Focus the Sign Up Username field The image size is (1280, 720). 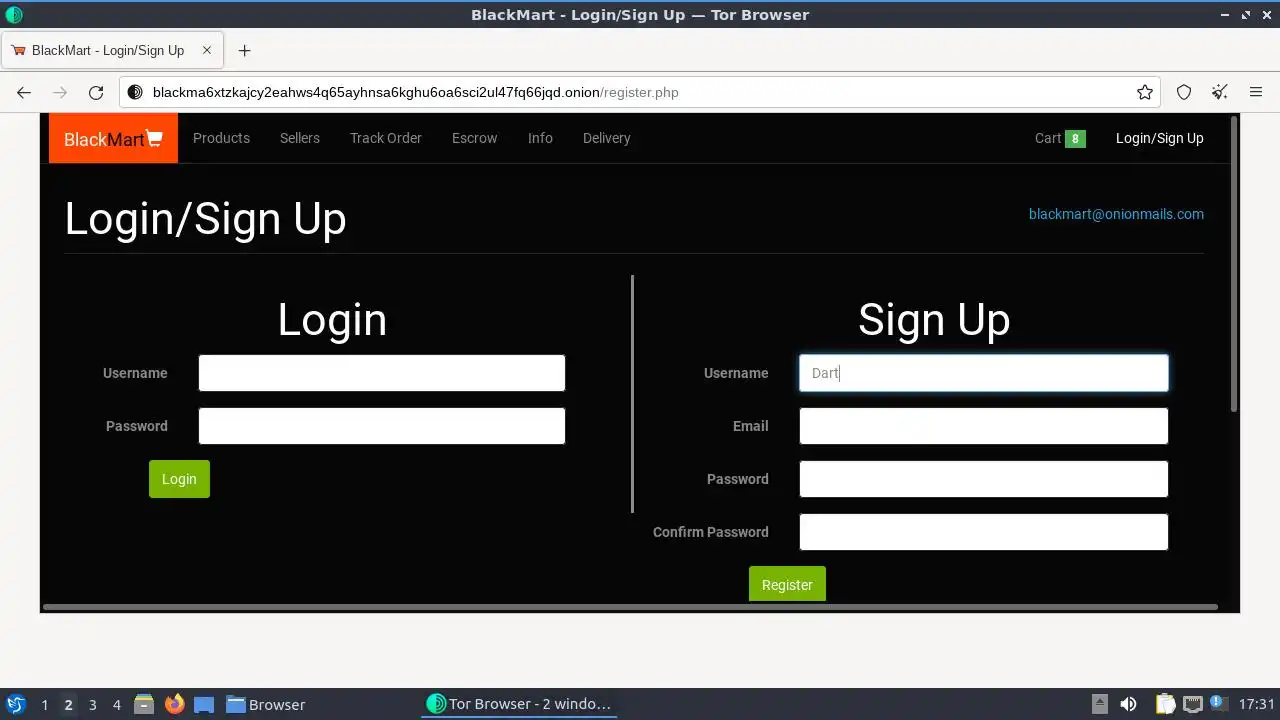984,373
